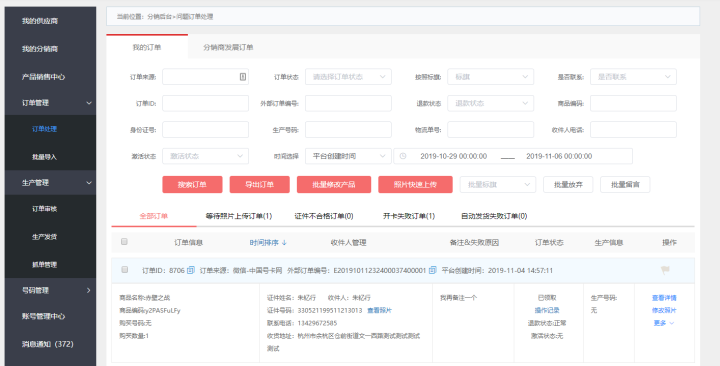Screen dimensions: 720x366
Task: Click the 批量修改产品 button
Action: (334, 185)
